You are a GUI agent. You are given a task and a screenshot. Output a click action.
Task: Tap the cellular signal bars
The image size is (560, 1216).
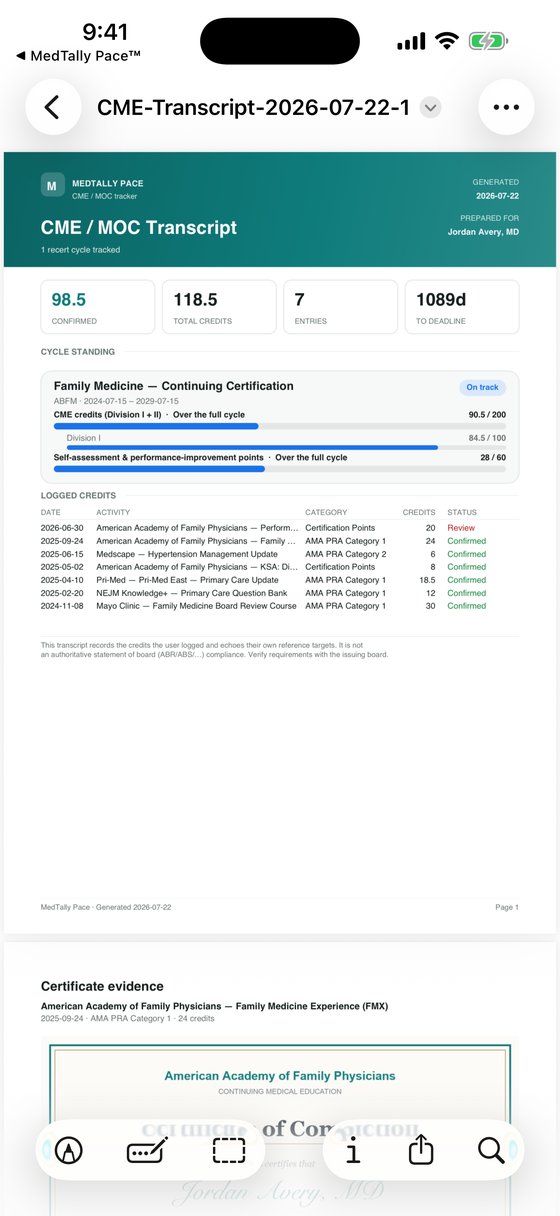411,42
